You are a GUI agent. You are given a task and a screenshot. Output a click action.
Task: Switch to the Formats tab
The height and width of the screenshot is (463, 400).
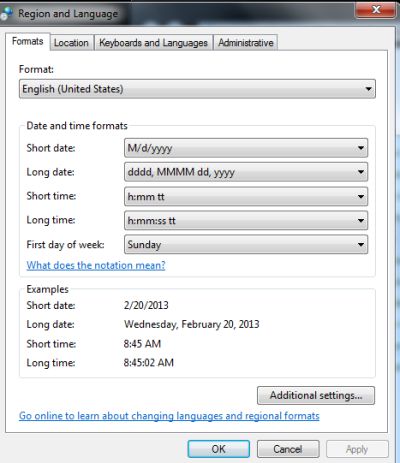[28, 41]
